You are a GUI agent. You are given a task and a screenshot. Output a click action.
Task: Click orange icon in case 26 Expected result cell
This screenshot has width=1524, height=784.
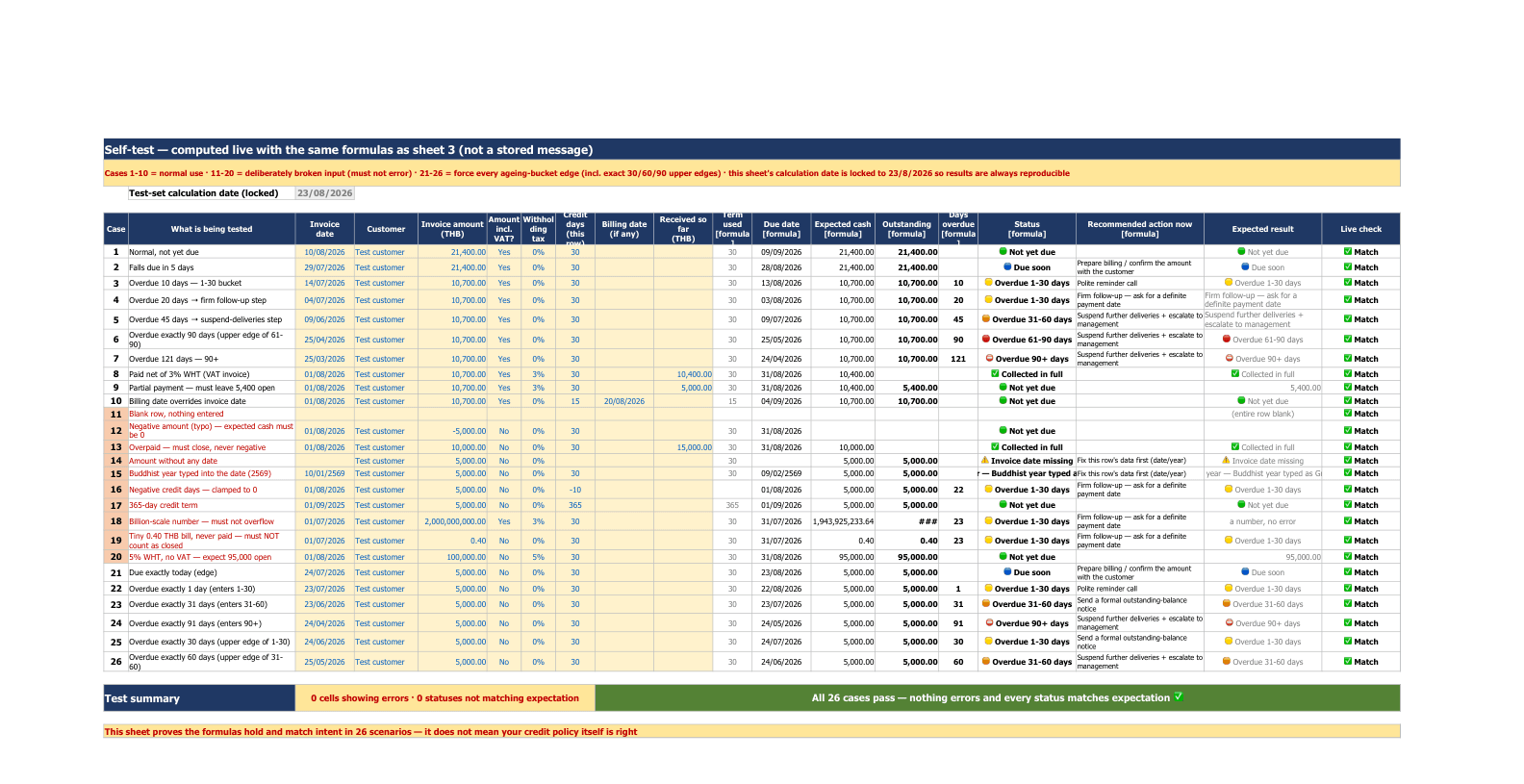click(1226, 661)
